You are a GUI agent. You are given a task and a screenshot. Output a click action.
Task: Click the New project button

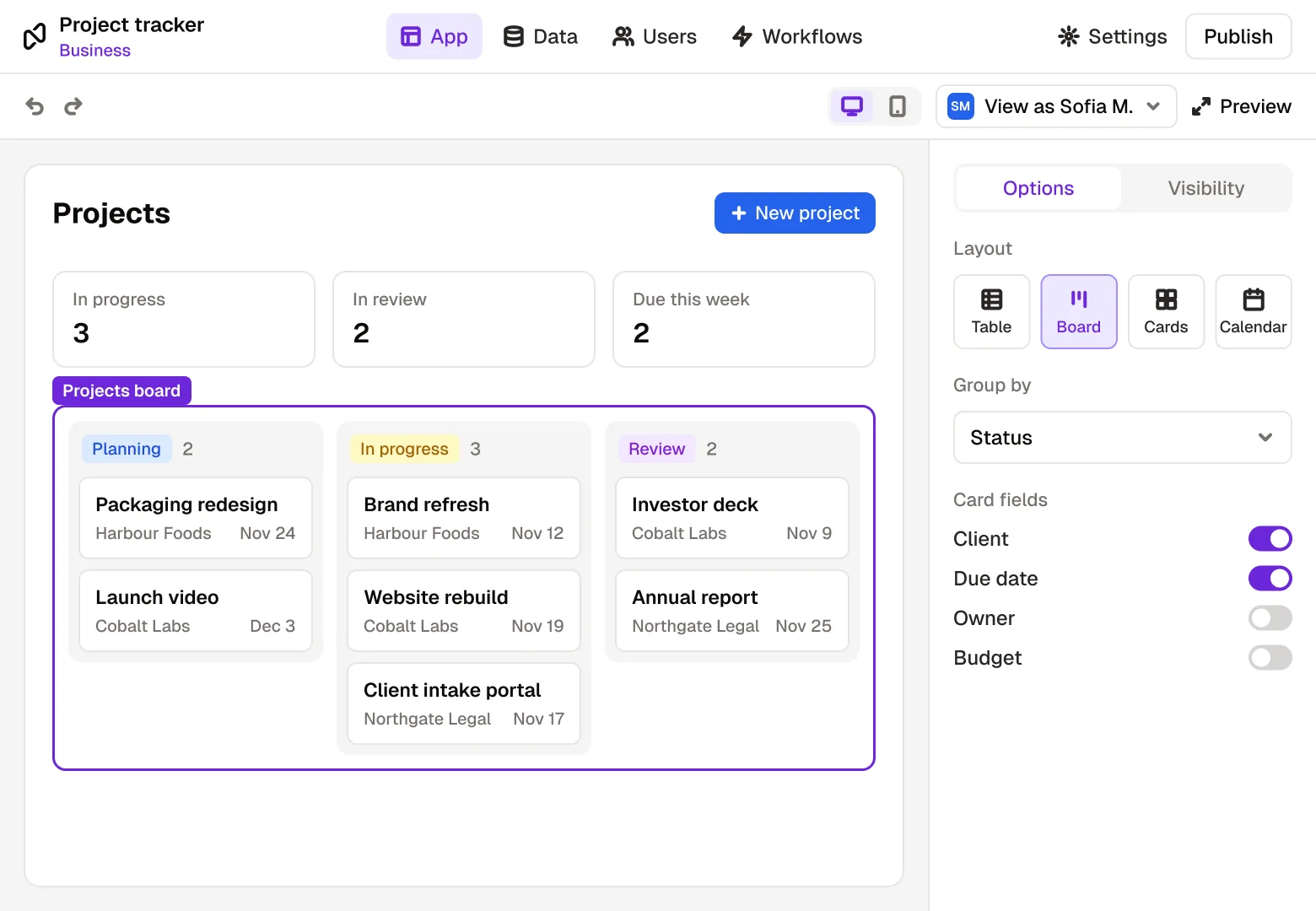795,213
